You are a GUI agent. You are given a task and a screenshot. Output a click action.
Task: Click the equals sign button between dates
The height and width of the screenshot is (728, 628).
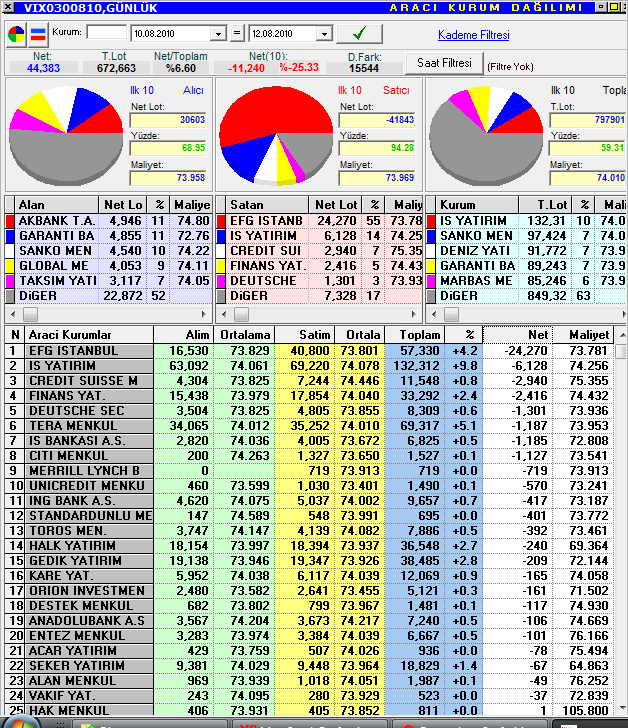tap(237, 33)
